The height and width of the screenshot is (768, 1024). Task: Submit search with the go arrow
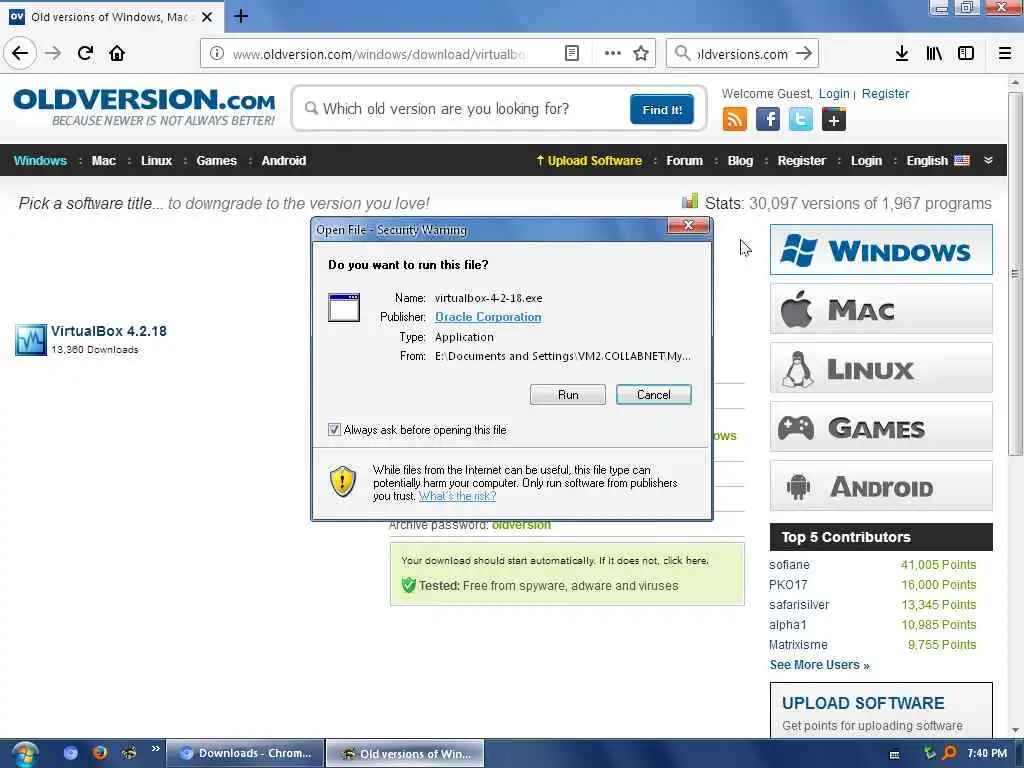click(x=804, y=54)
